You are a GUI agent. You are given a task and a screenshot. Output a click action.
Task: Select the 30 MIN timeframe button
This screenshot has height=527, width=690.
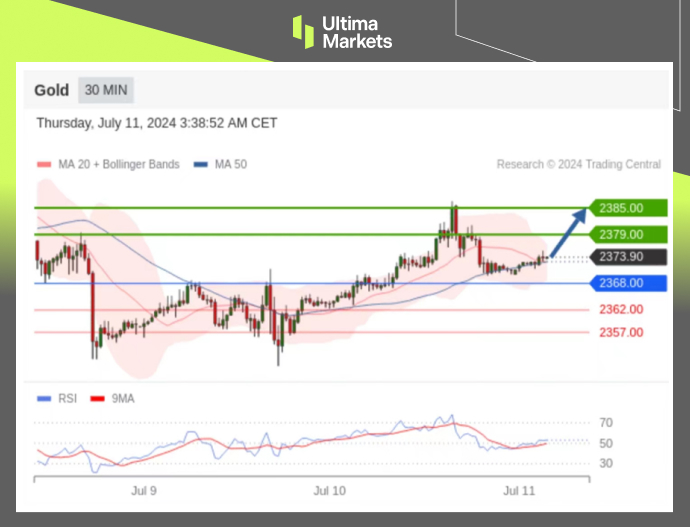click(105, 90)
